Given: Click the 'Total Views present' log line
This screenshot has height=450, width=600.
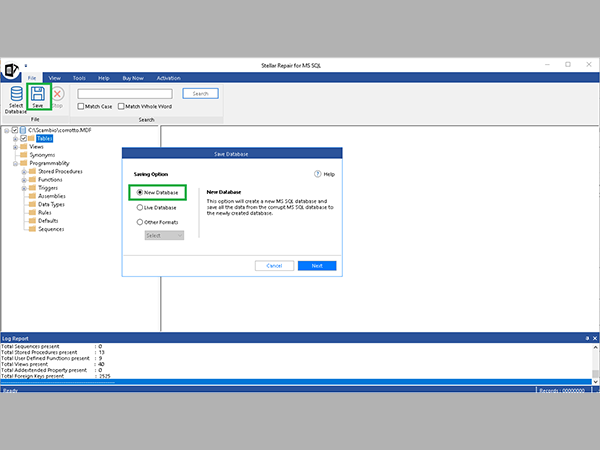Looking at the screenshot, I should [52, 364].
